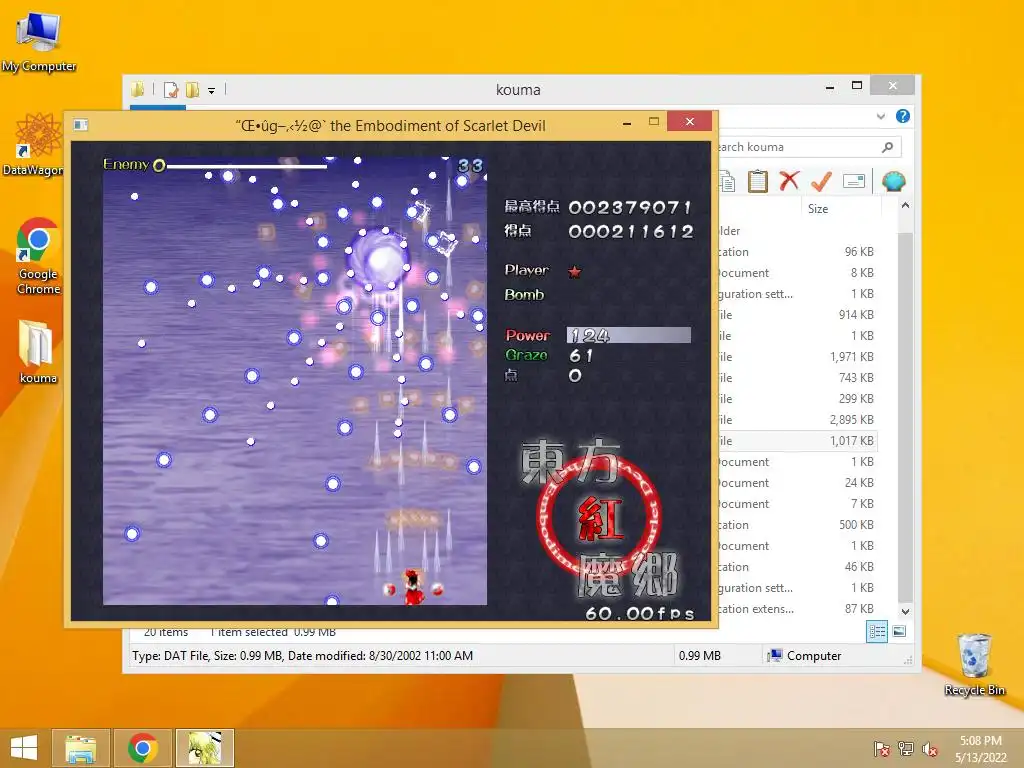This screenshot has width=1024, height=768.
Task: Open File Explorer from the taskbar
Action: [x=81, y=748]
